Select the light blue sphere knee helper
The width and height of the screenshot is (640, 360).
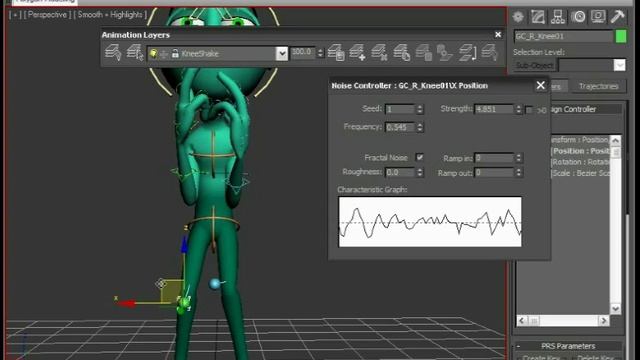tap(214, 284)
